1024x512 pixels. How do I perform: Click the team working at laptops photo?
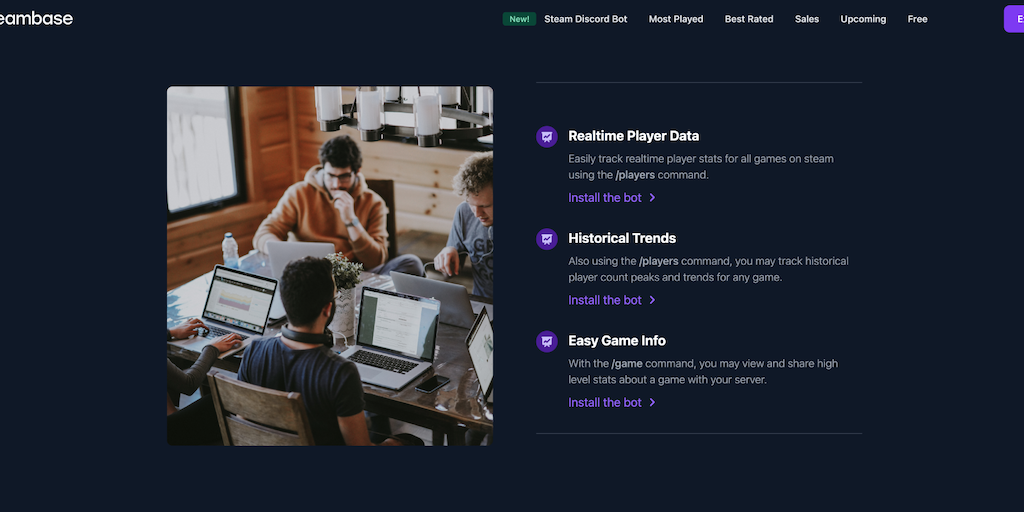click(330, 266)
